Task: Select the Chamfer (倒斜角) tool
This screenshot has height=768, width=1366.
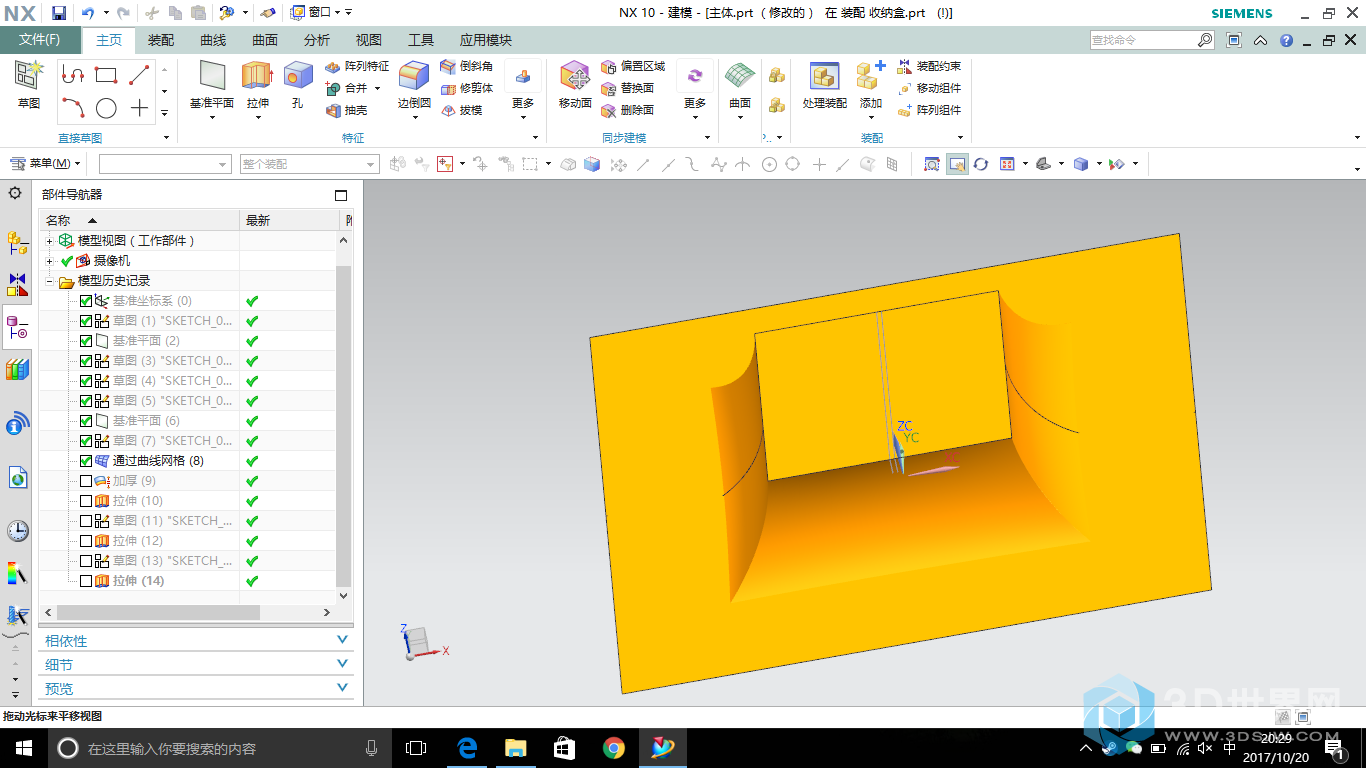Action: point(467,66)
